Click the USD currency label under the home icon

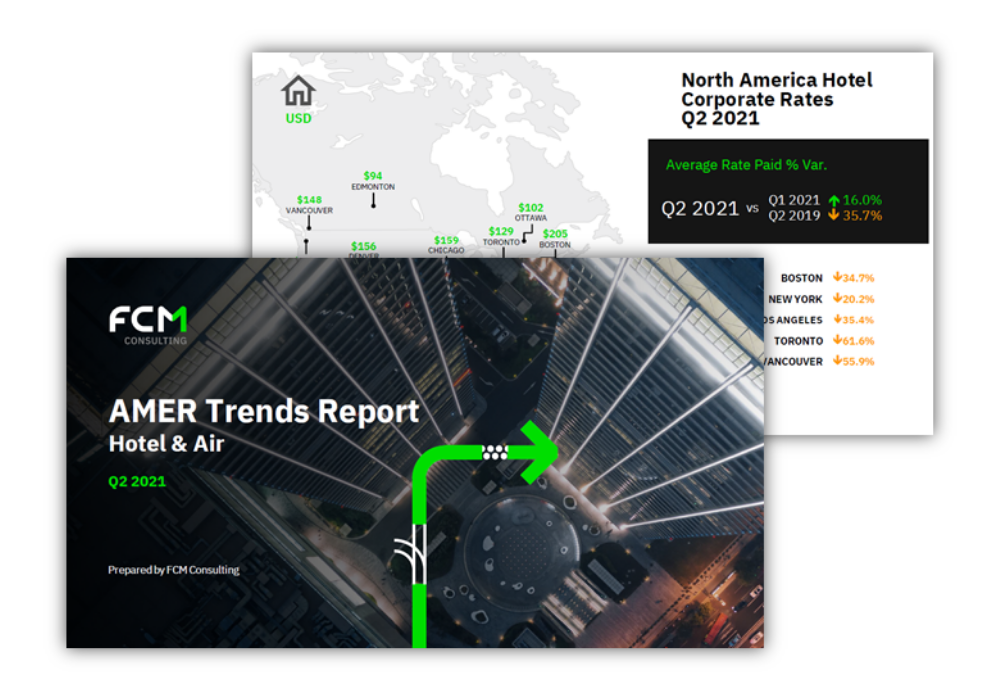click(297, 118)
